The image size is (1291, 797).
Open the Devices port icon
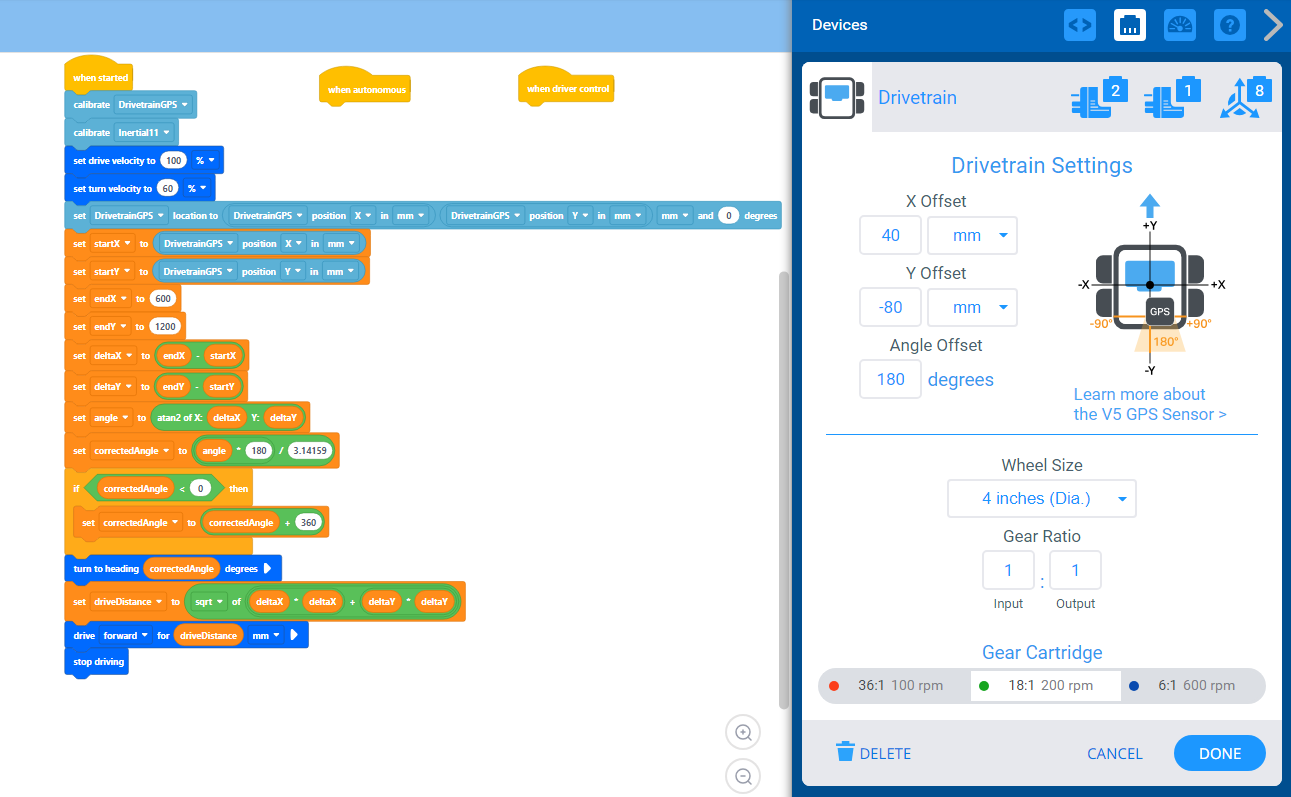(x=1130, y=25)
